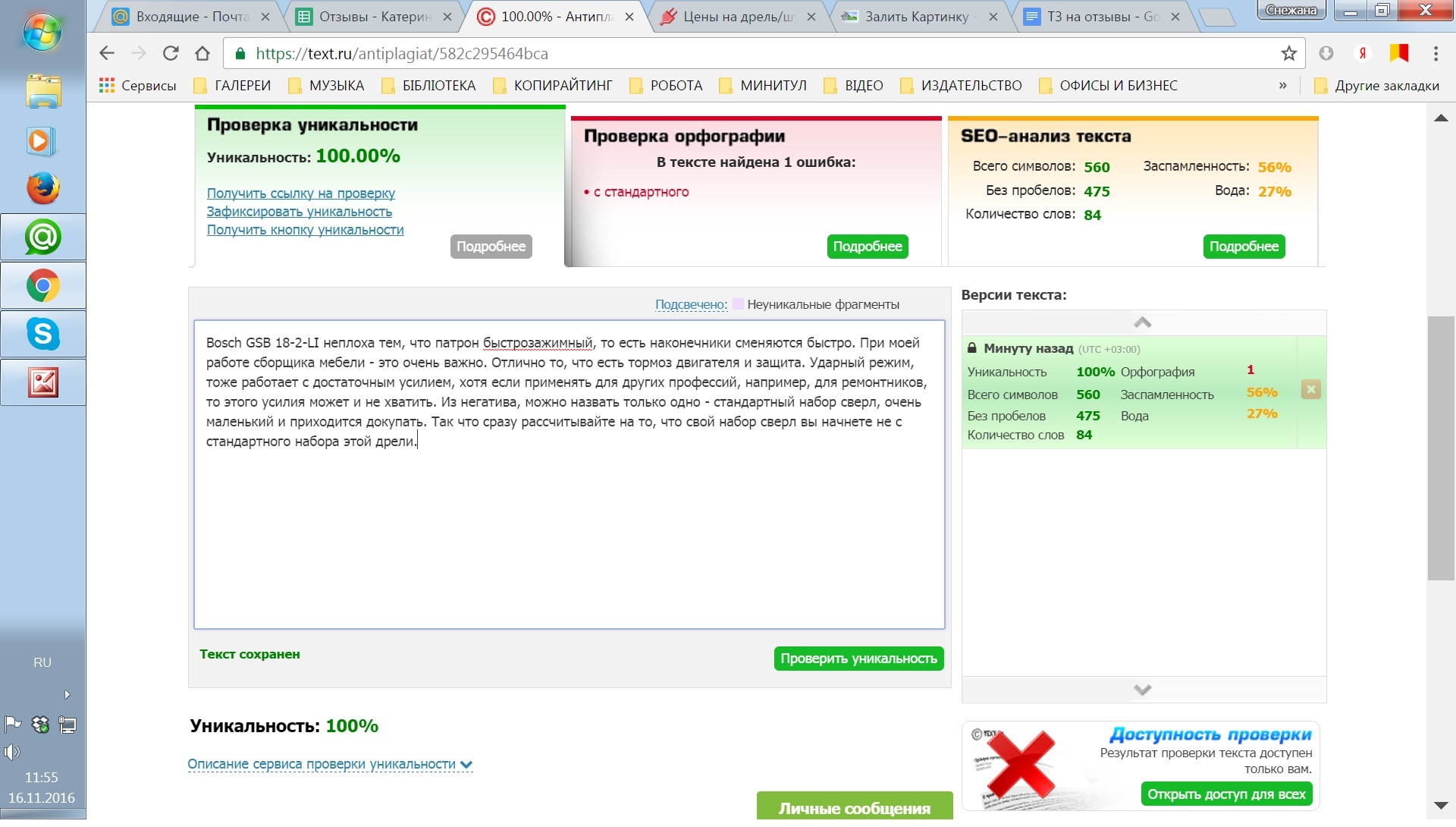Bookmark this page with the star icon
This screenshot has width=1456, height=827.
(1288, 53)
